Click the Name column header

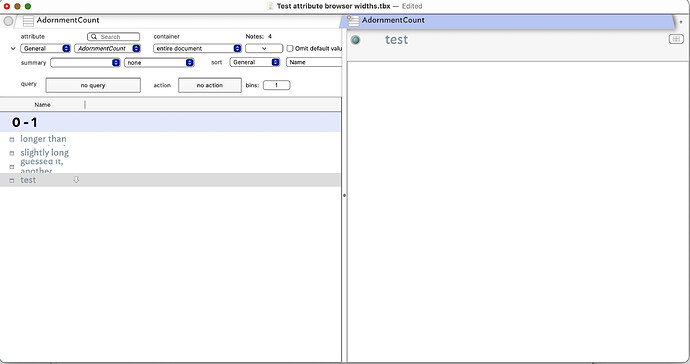(42, 105)
